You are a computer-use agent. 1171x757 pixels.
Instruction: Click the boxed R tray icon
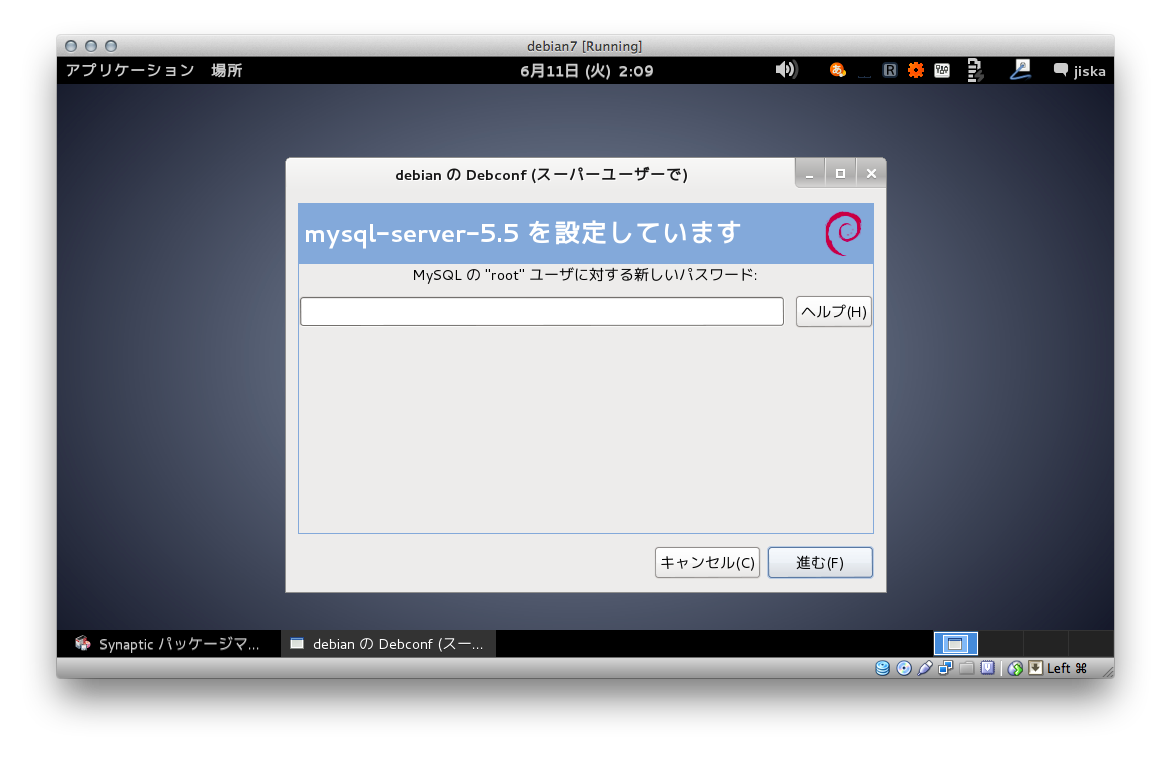click(889, 70)
